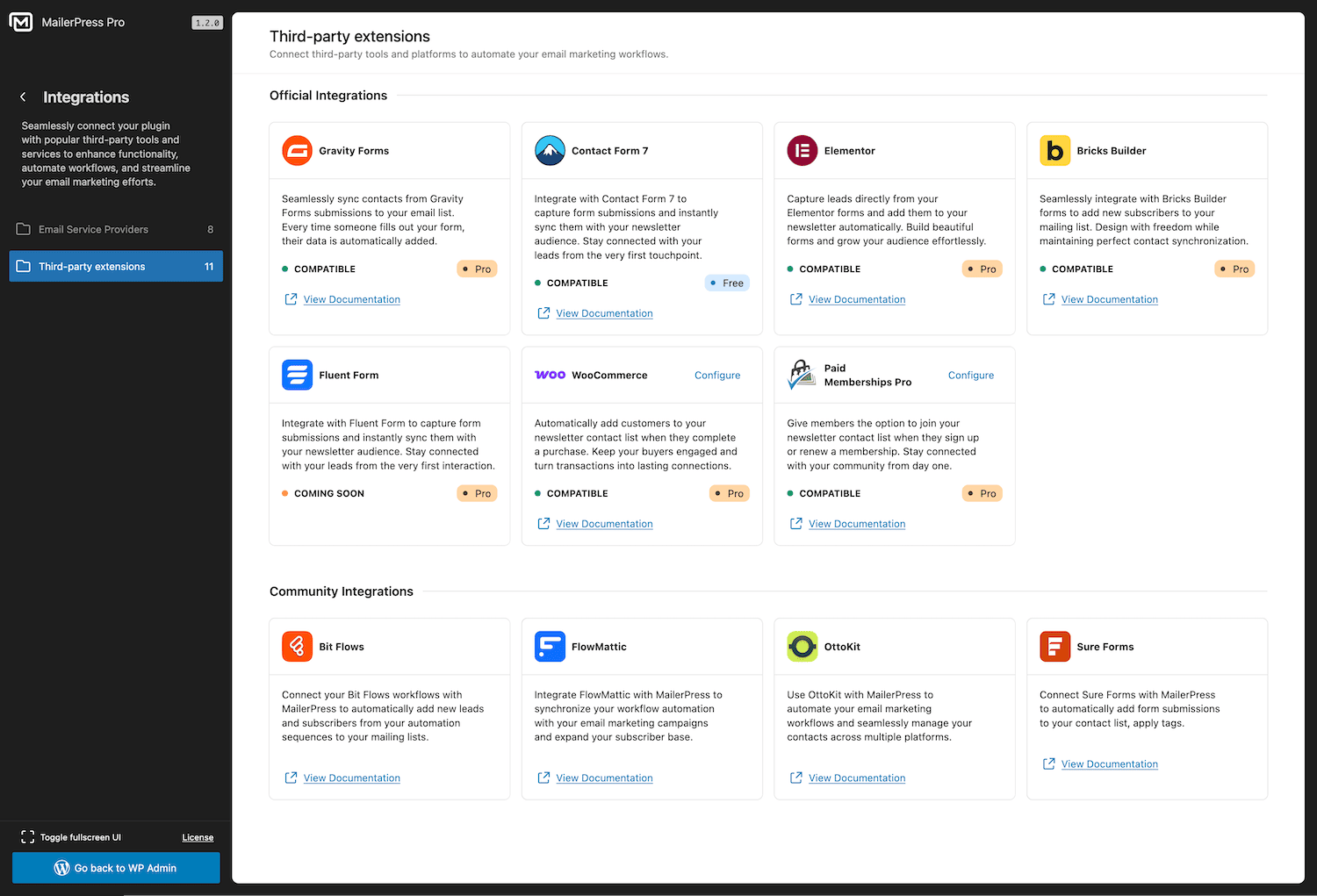Viewport: 1317px width, 896px height.
Task: Configure the WooCommerce integration
Action: [x=717, y=375]
